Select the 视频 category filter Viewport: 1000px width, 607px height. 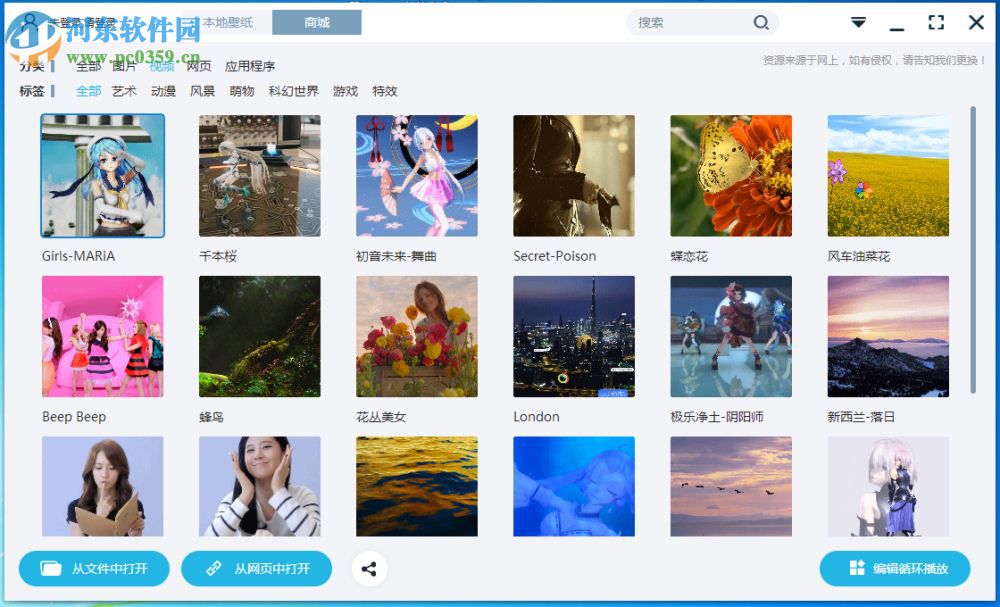tap(160, 66)
